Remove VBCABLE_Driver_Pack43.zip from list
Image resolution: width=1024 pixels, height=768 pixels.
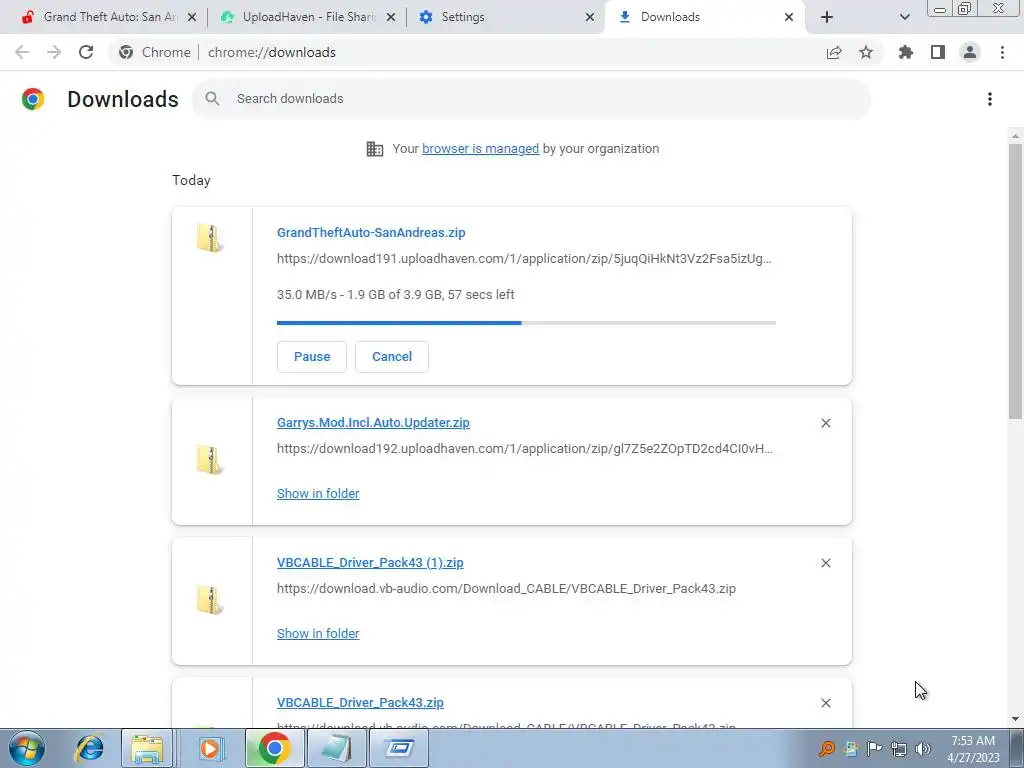[825, 703]
